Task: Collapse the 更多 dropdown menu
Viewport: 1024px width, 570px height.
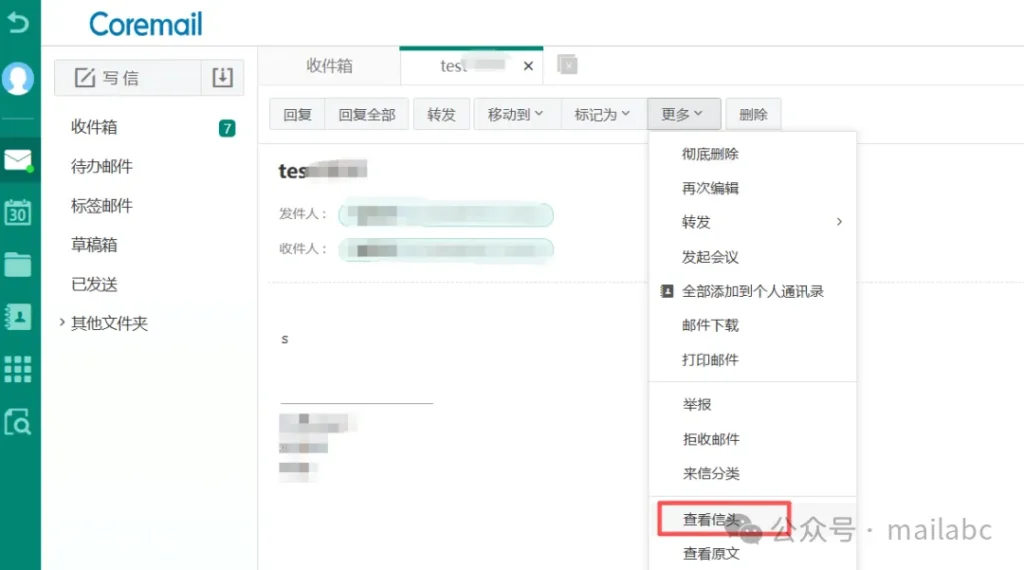Action: click(682, 114)
